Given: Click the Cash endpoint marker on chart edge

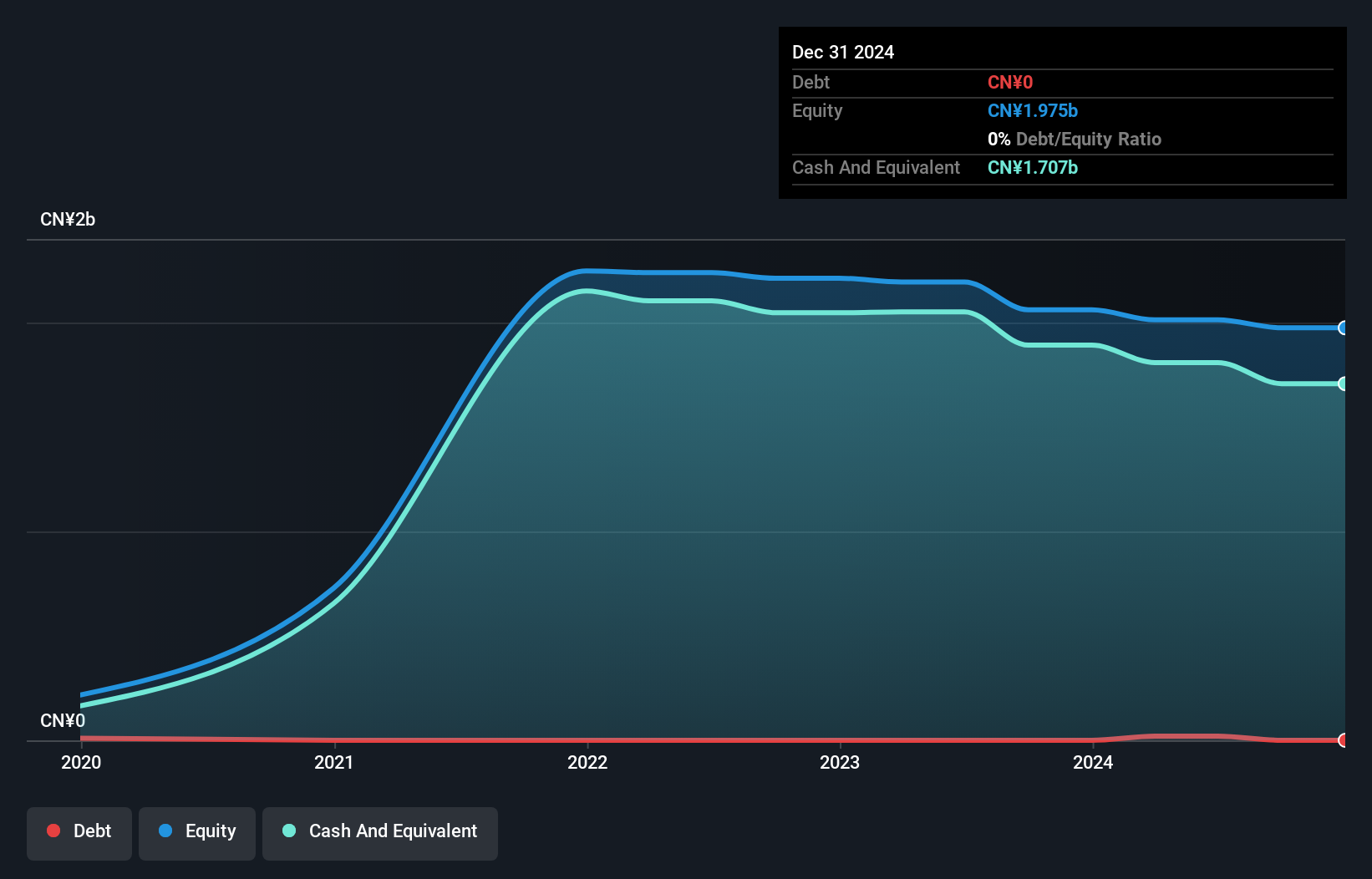Looking at the screenshot, I should [1342, 384].
